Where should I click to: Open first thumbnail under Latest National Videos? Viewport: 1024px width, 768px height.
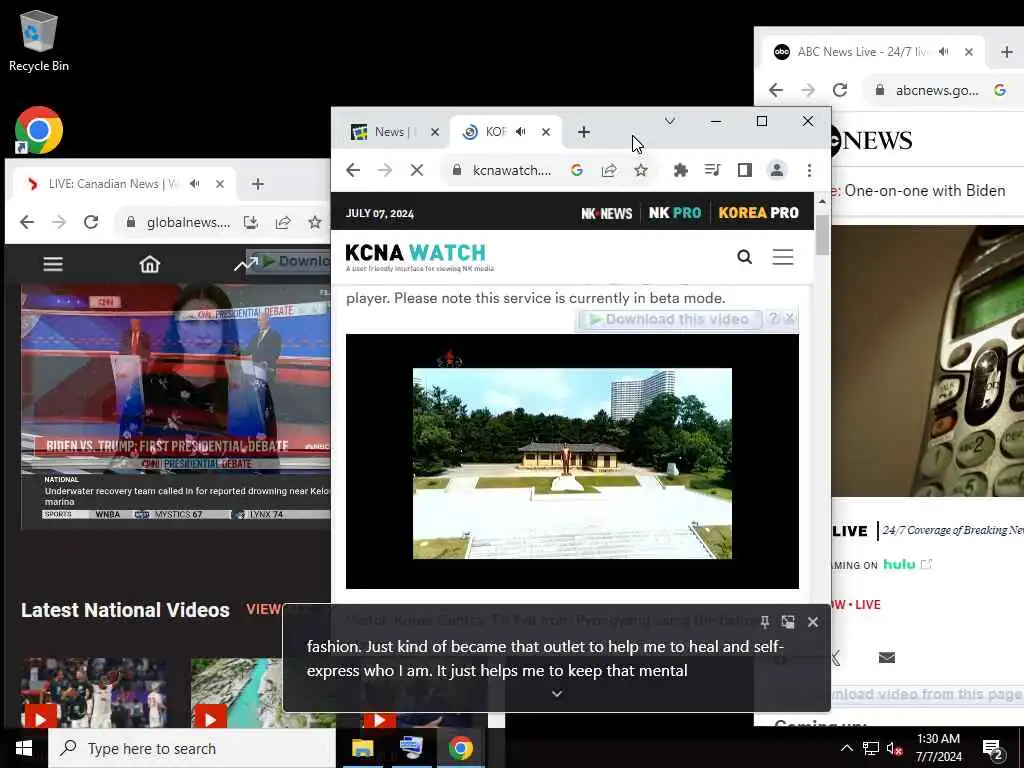click(94, 692)
